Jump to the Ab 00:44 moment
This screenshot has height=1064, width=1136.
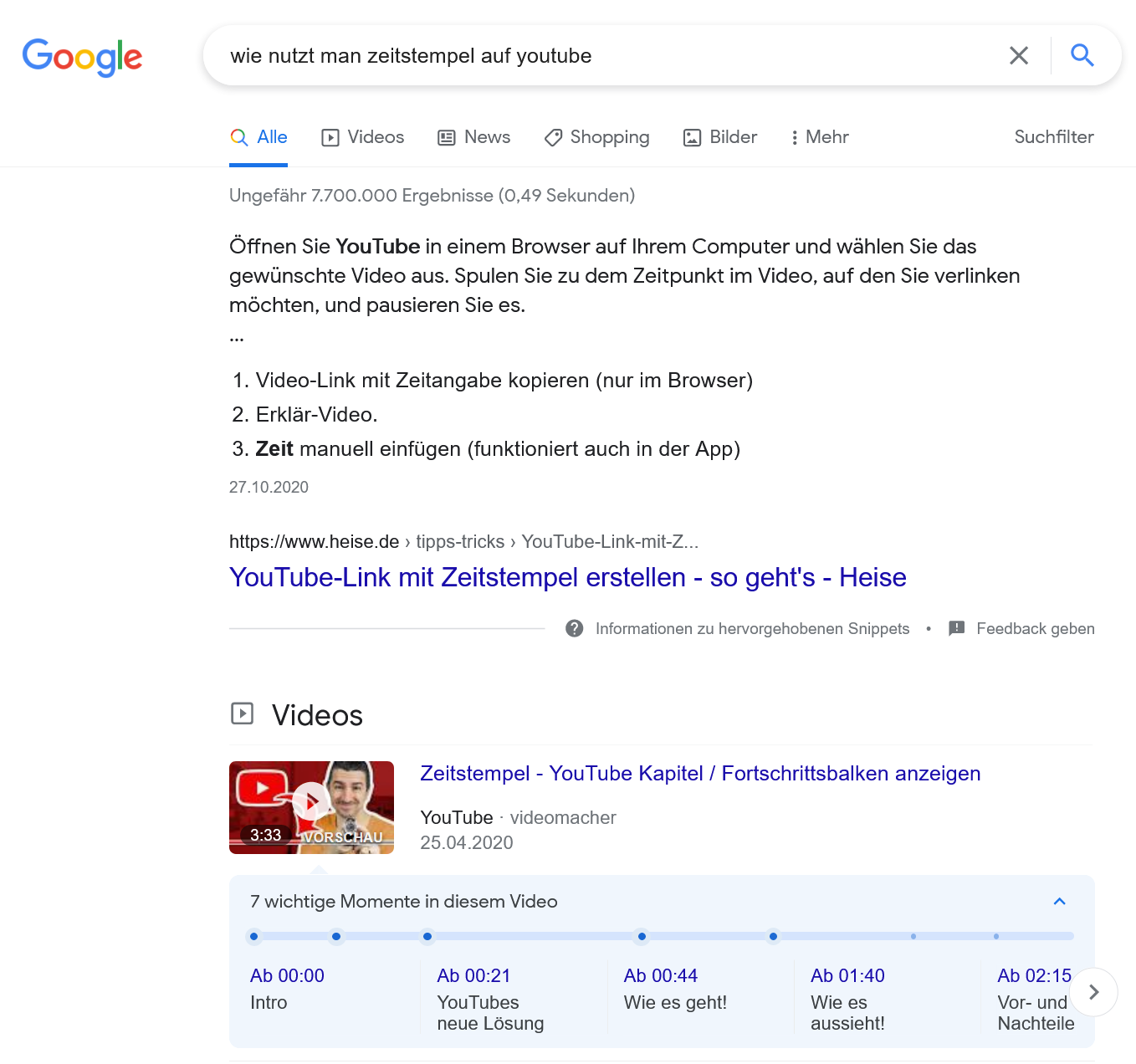point(660,975)
